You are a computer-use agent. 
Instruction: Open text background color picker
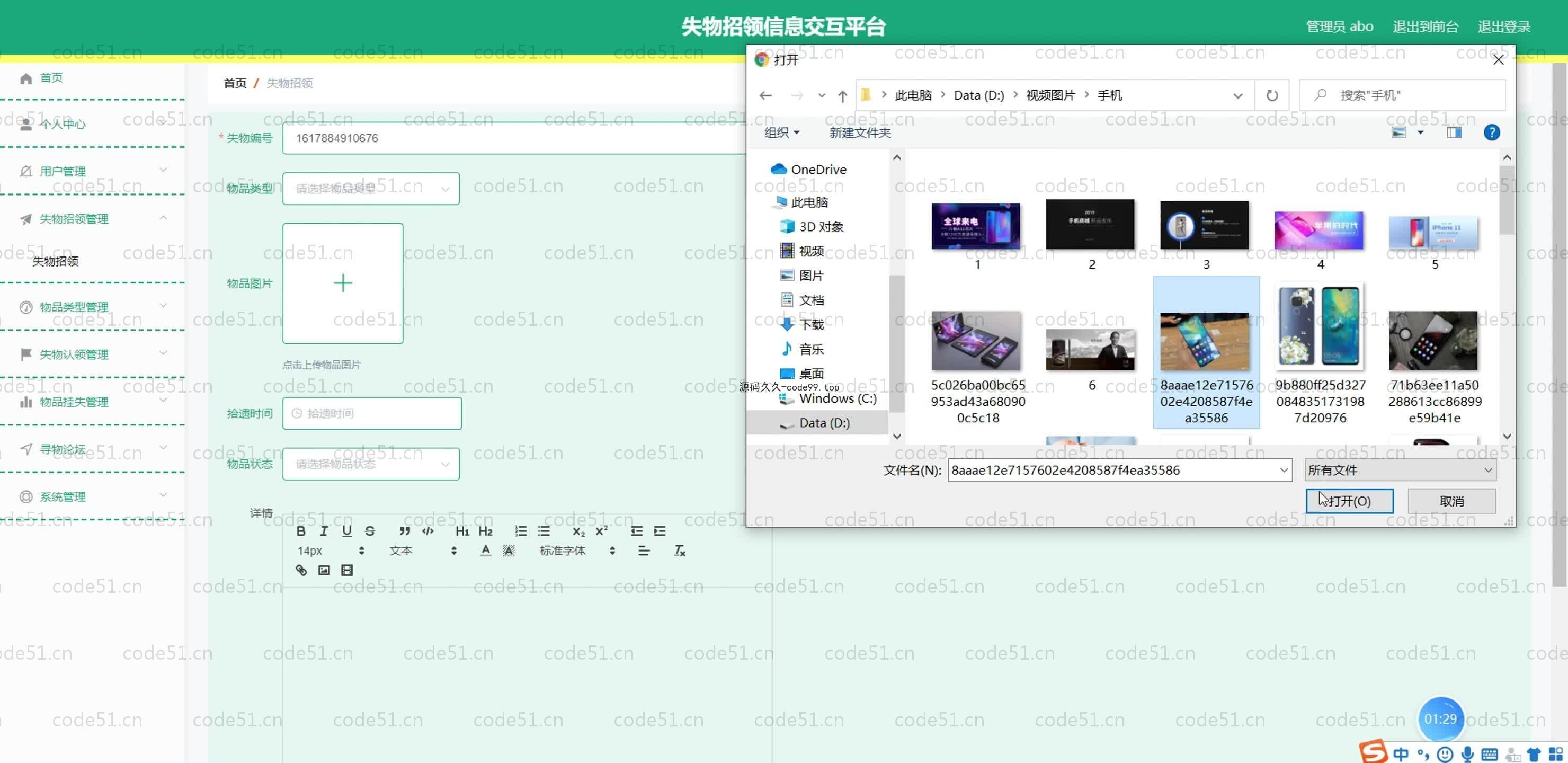(x=508, y=551)
